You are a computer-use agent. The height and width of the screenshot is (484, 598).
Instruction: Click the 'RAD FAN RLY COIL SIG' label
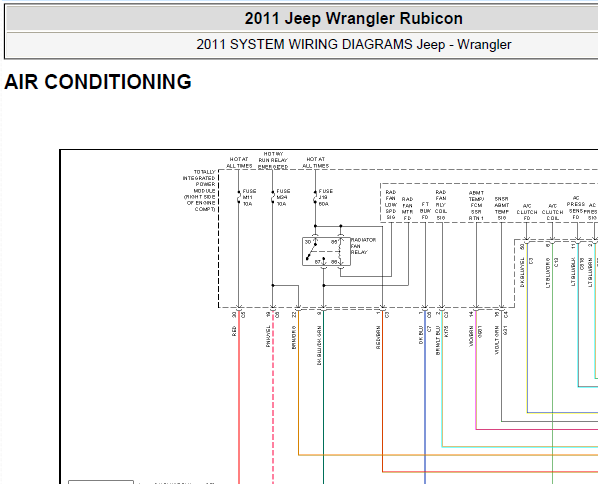[x=441, y=205]
